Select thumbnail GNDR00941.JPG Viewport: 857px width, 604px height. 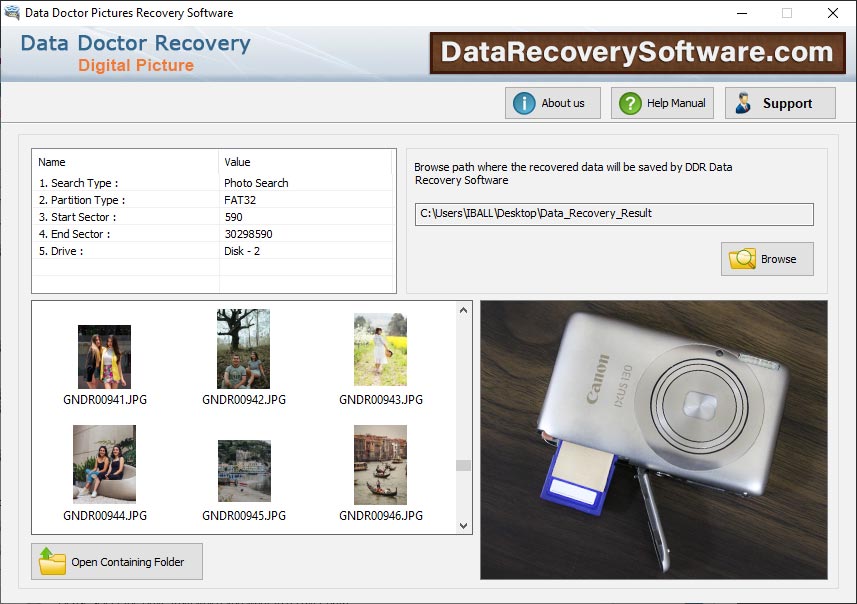click(x=103, y=355)
